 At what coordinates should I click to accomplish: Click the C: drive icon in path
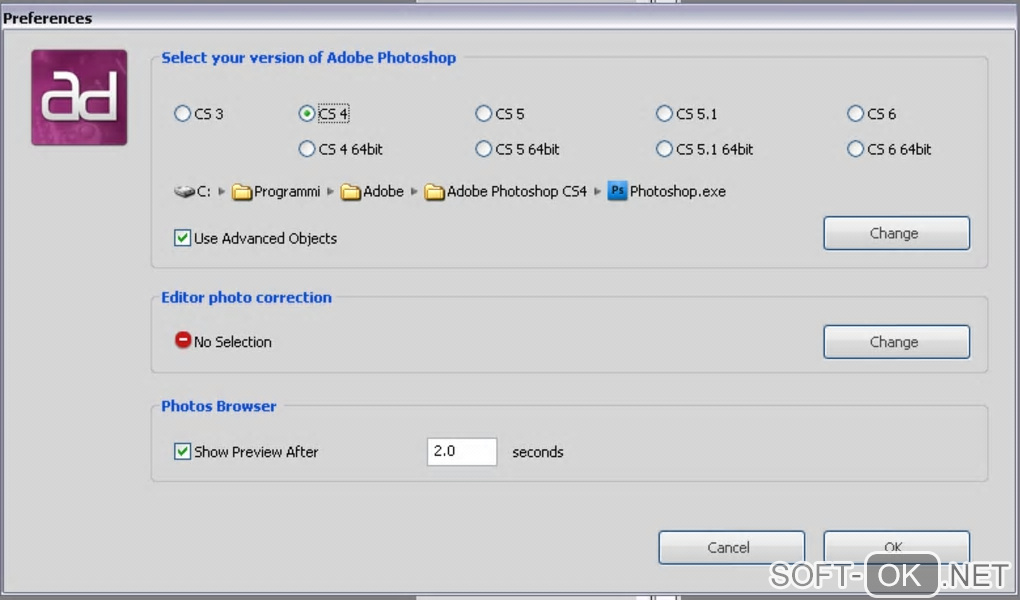[184, 191]
